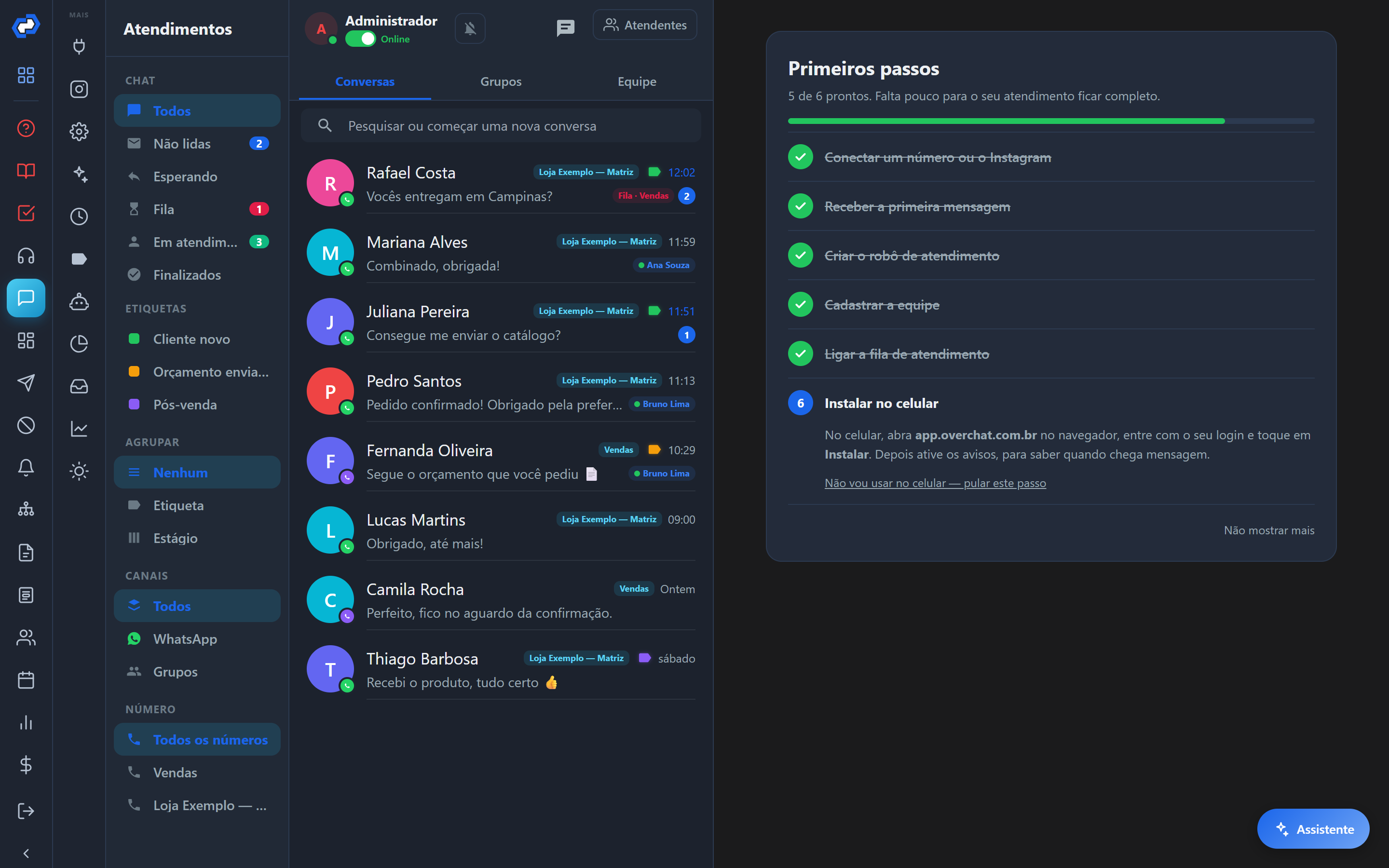The image size is (1389, 868).
Task: Focus the conversation search field
Action: (501, 126)
